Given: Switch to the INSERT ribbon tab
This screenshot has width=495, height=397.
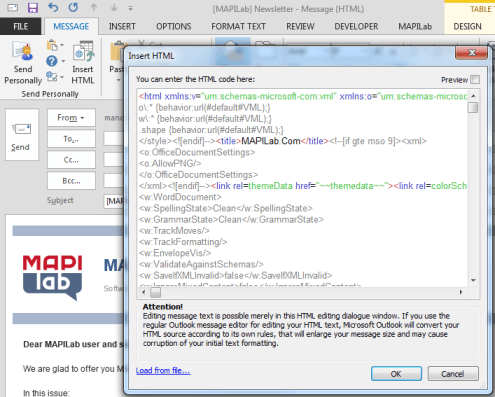Looking at the screenshot, I should pyautogui.click(x=122, y=26).
